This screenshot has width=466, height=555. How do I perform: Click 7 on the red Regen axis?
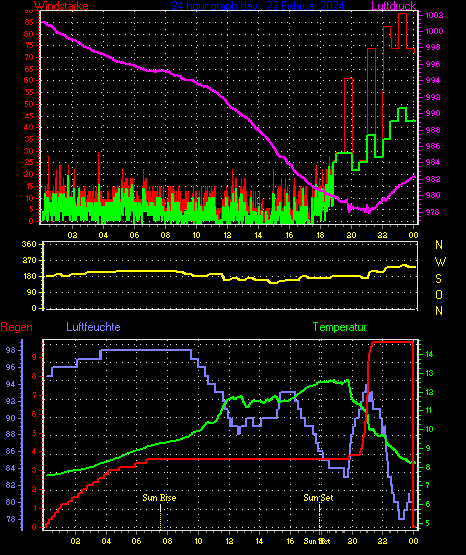(34, 395)
